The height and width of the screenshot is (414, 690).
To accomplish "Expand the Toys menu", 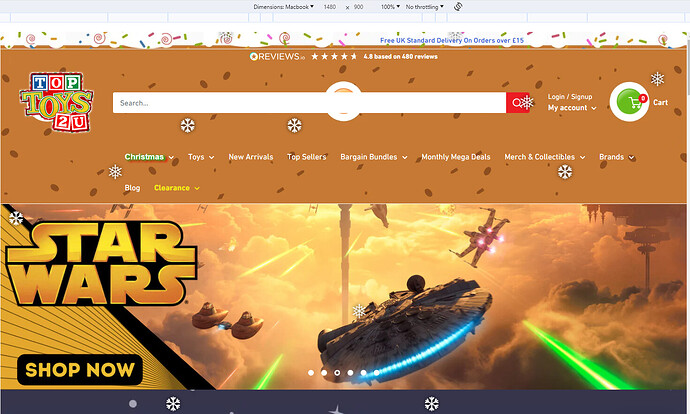I will (x=201, y=157).
